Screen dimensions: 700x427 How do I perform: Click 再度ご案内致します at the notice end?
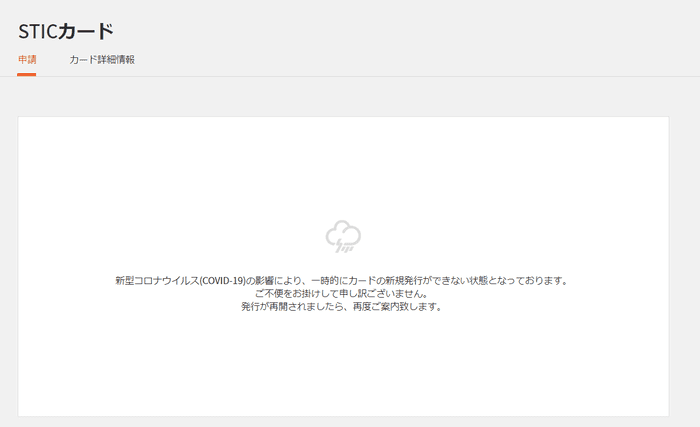pos(400,307)
